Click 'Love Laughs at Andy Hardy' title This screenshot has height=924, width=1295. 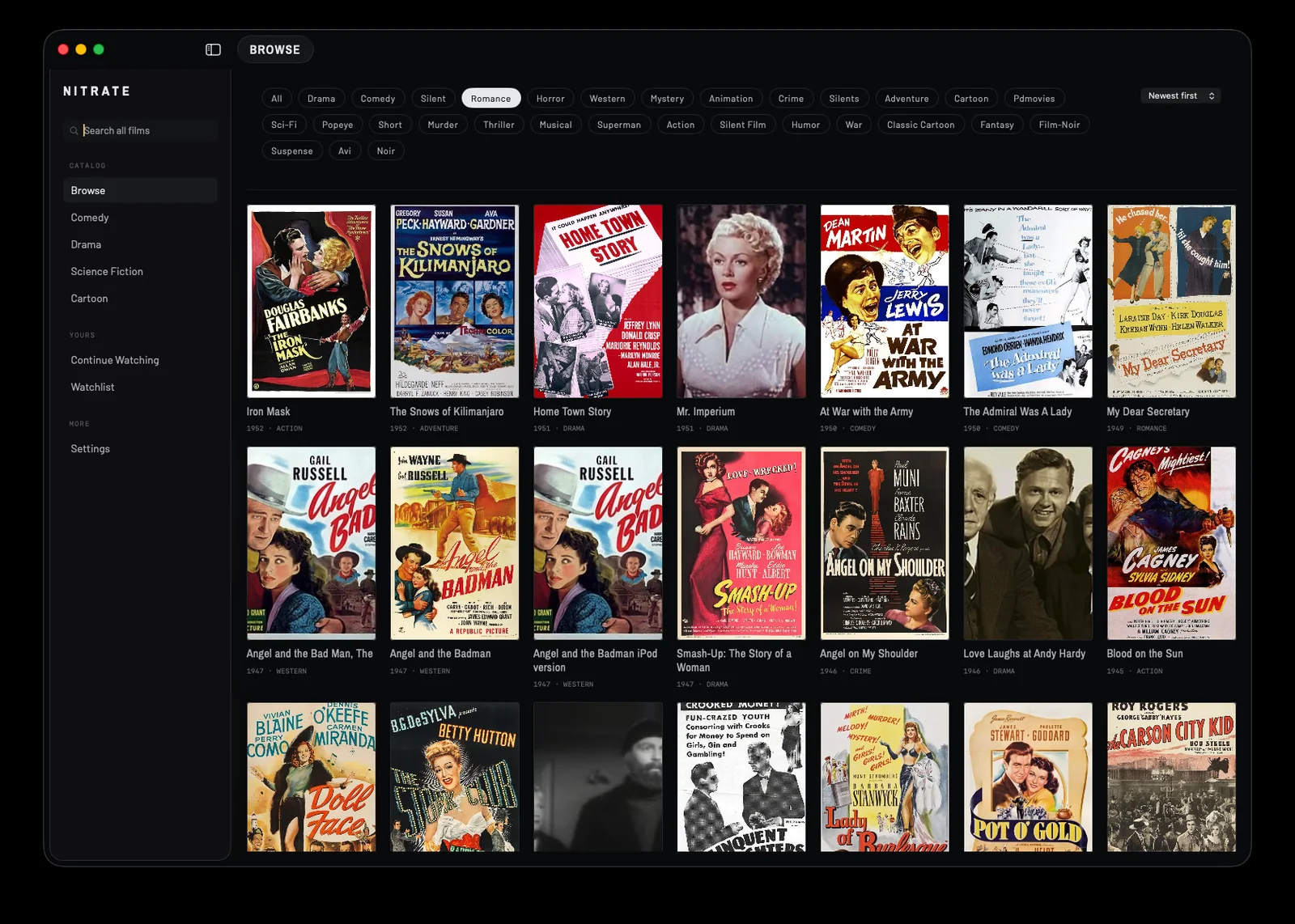1024,654
